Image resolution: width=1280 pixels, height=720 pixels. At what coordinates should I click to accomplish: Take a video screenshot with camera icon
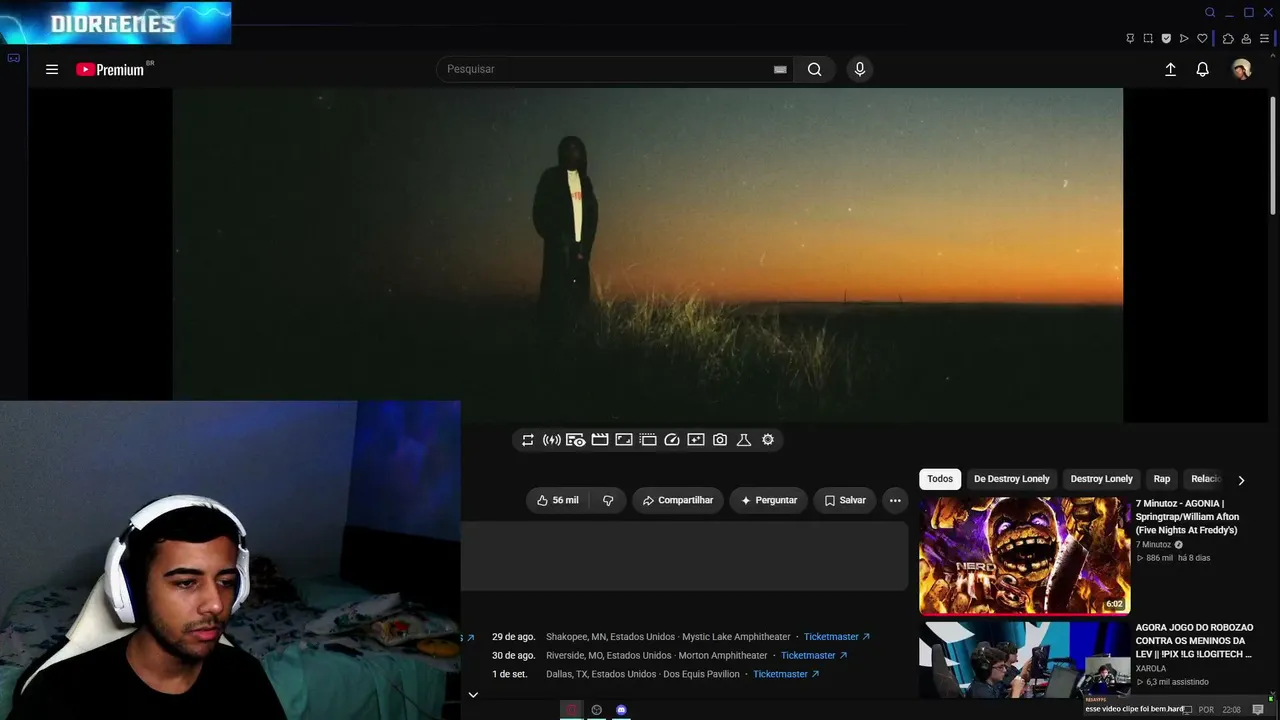click(x=720, y=440)
